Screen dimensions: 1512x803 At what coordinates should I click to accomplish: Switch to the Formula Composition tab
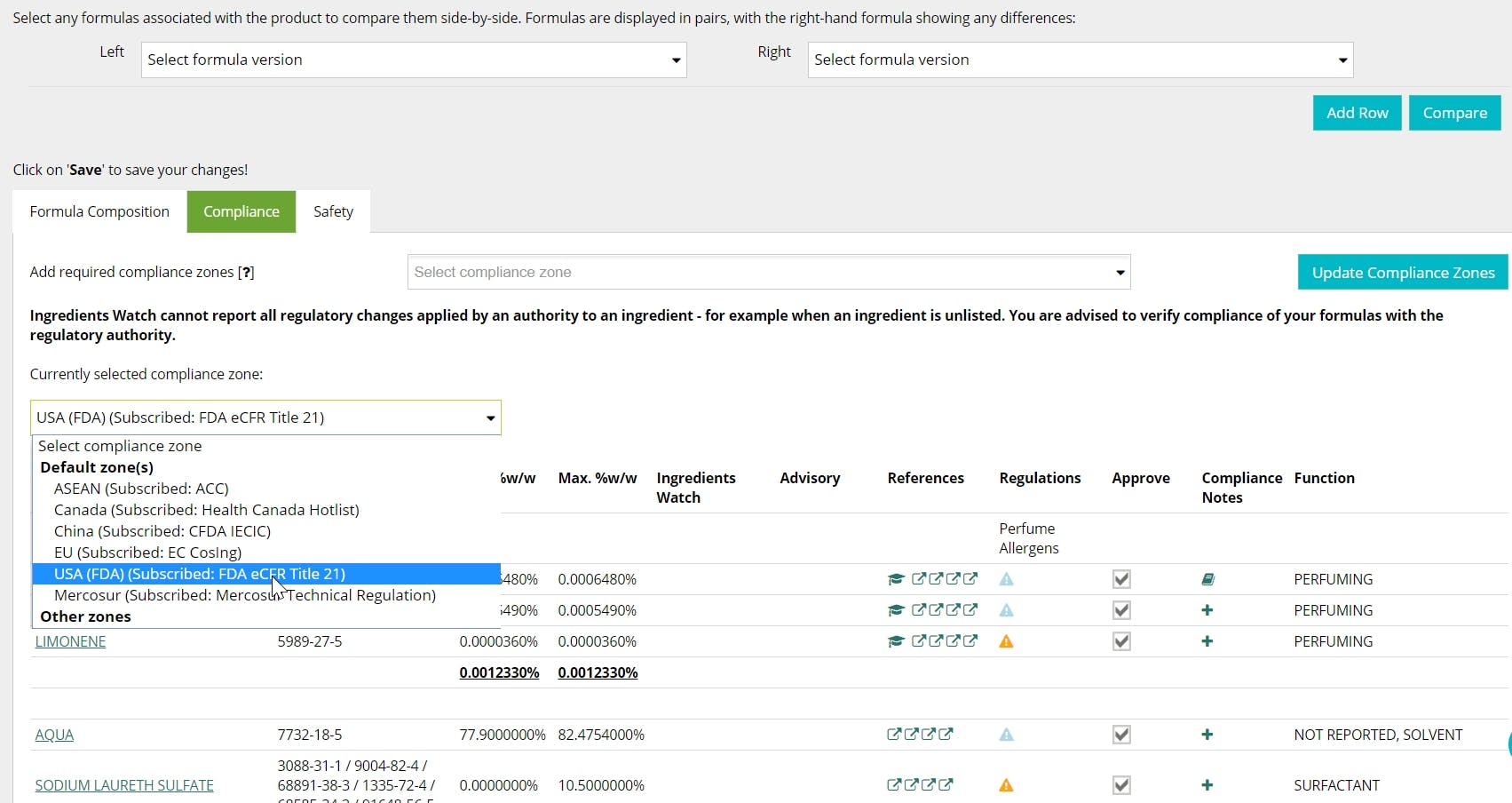point(99,211)
